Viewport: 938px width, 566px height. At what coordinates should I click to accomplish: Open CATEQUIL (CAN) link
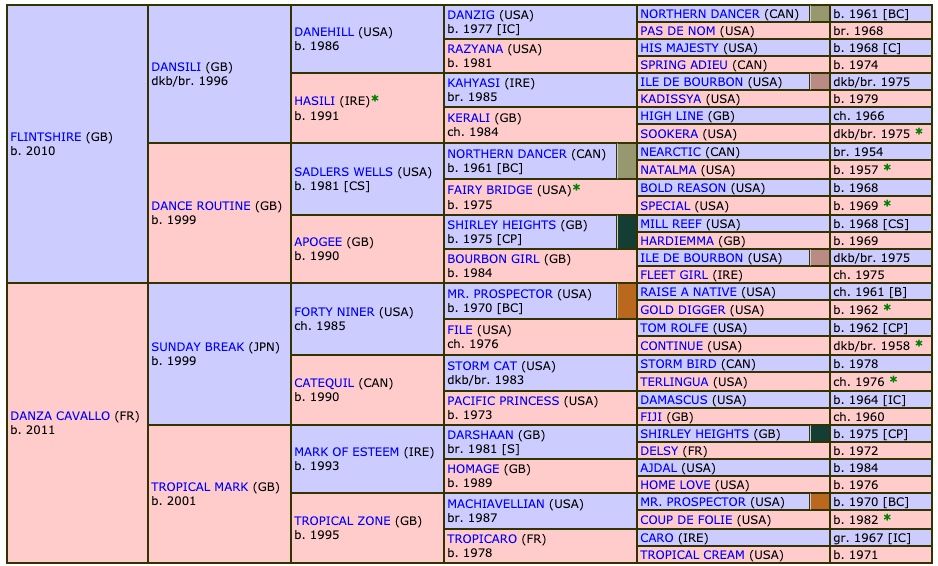click(x=324, y=383)
